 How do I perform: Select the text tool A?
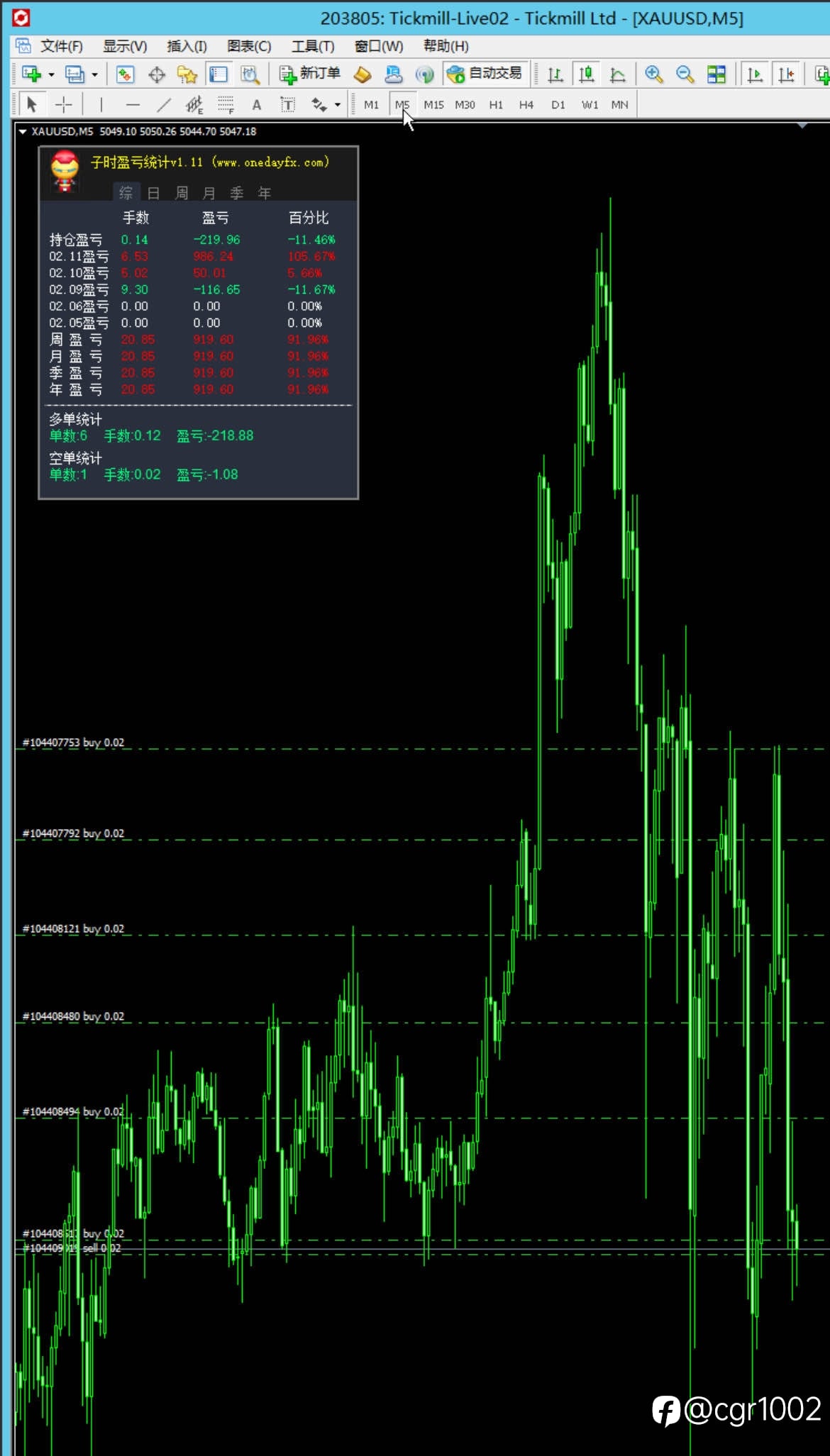click(257, 105)
